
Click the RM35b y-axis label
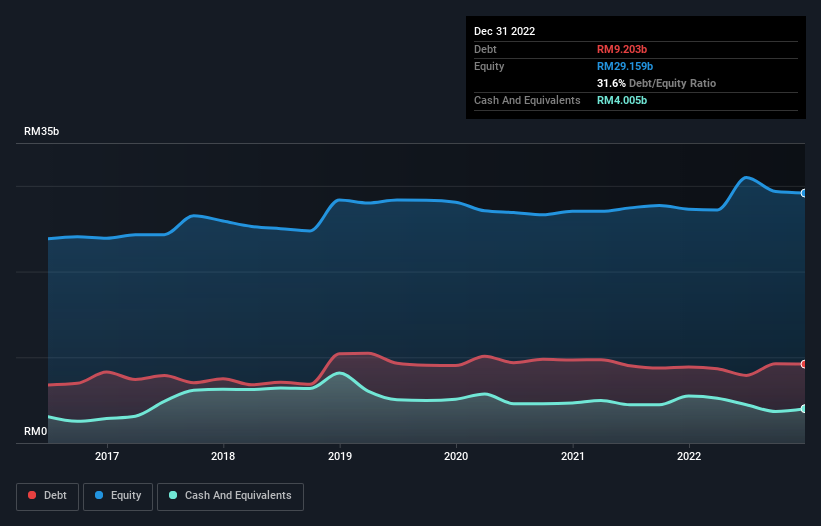click(x=41, y=131)
